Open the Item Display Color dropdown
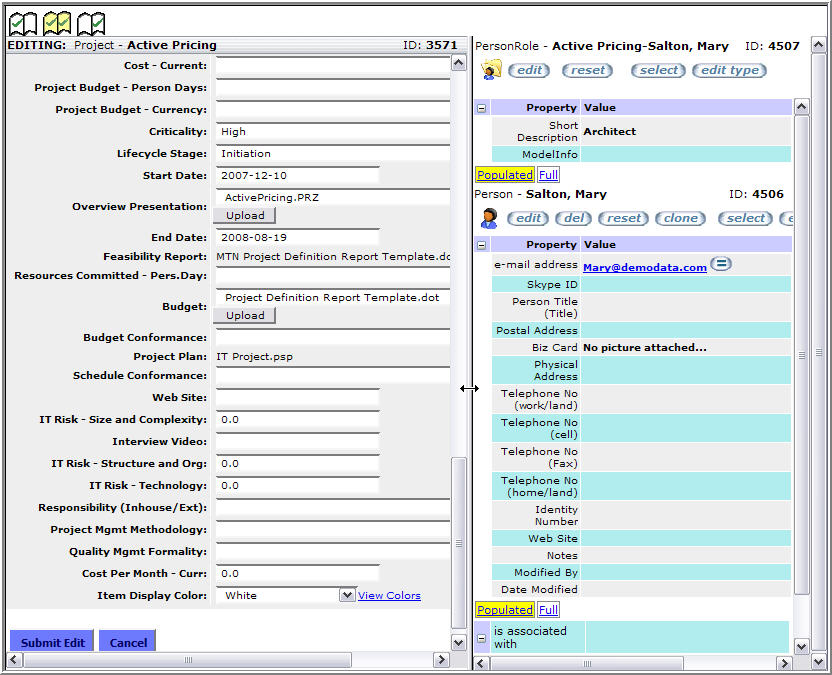The width and height of the screenshot is (832, 675). (347, 595)
